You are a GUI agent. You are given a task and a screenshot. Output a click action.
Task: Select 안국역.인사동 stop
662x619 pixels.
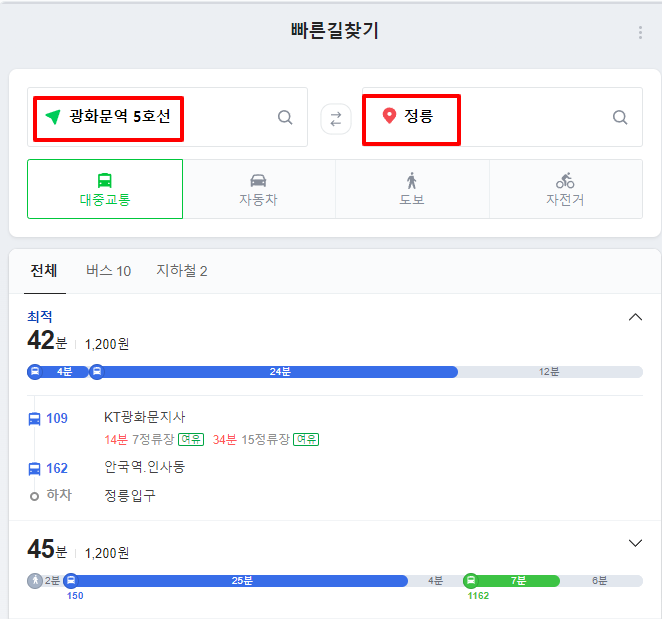pyautogui.click(x=145, y=467)
